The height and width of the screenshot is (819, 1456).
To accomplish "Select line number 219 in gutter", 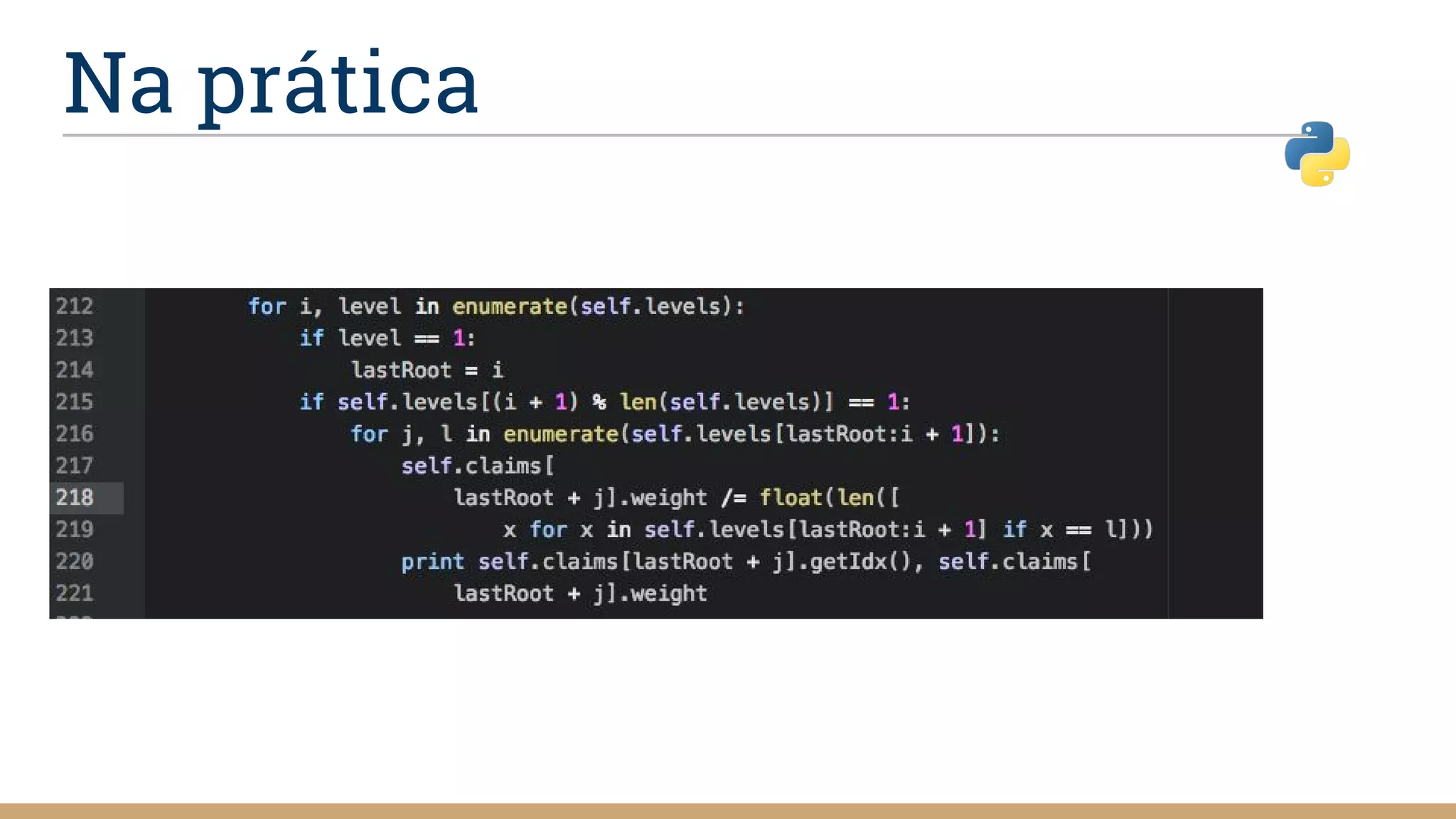I will [x=75, y=529].
